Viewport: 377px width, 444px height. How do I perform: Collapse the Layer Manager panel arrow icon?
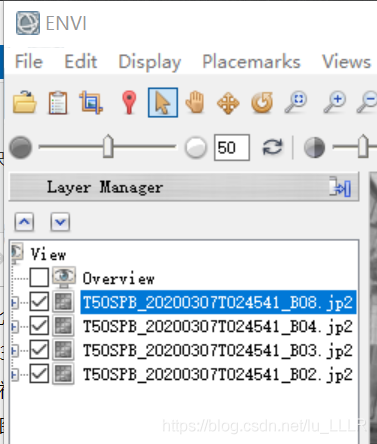(340, 187)
